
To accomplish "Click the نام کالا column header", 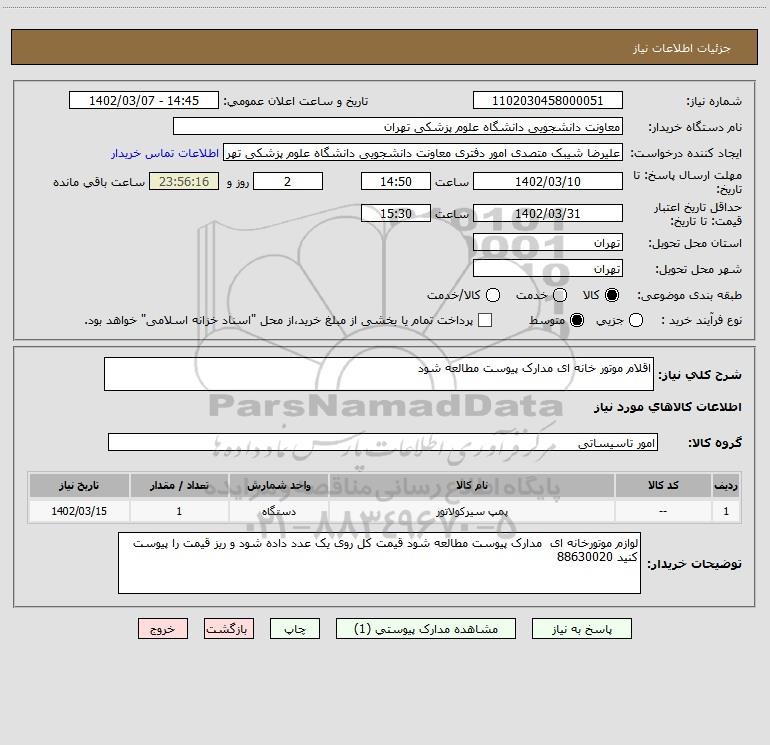I will pyautogui.click(x=472, y=485).
